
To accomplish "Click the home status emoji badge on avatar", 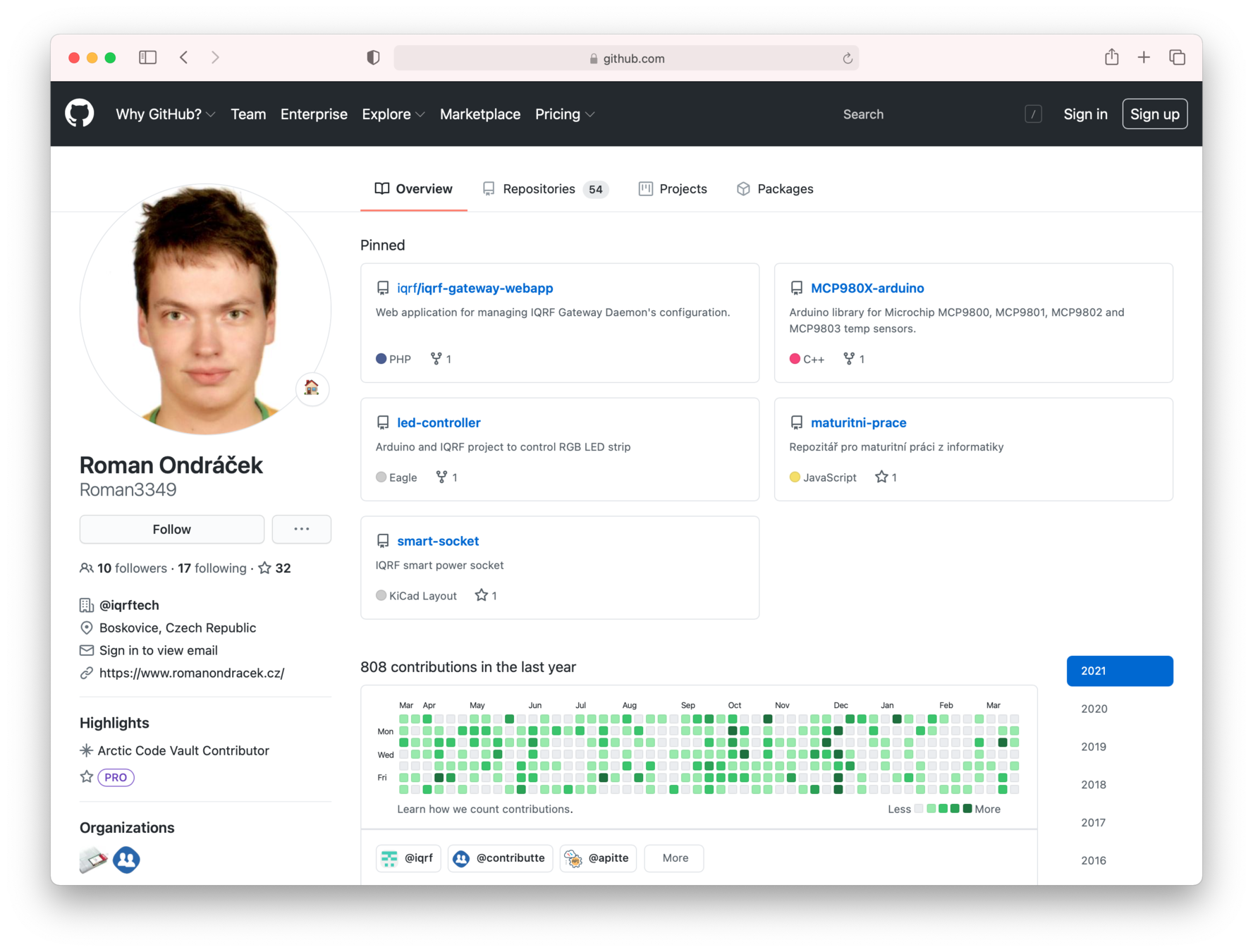I will tap(312, 388).
